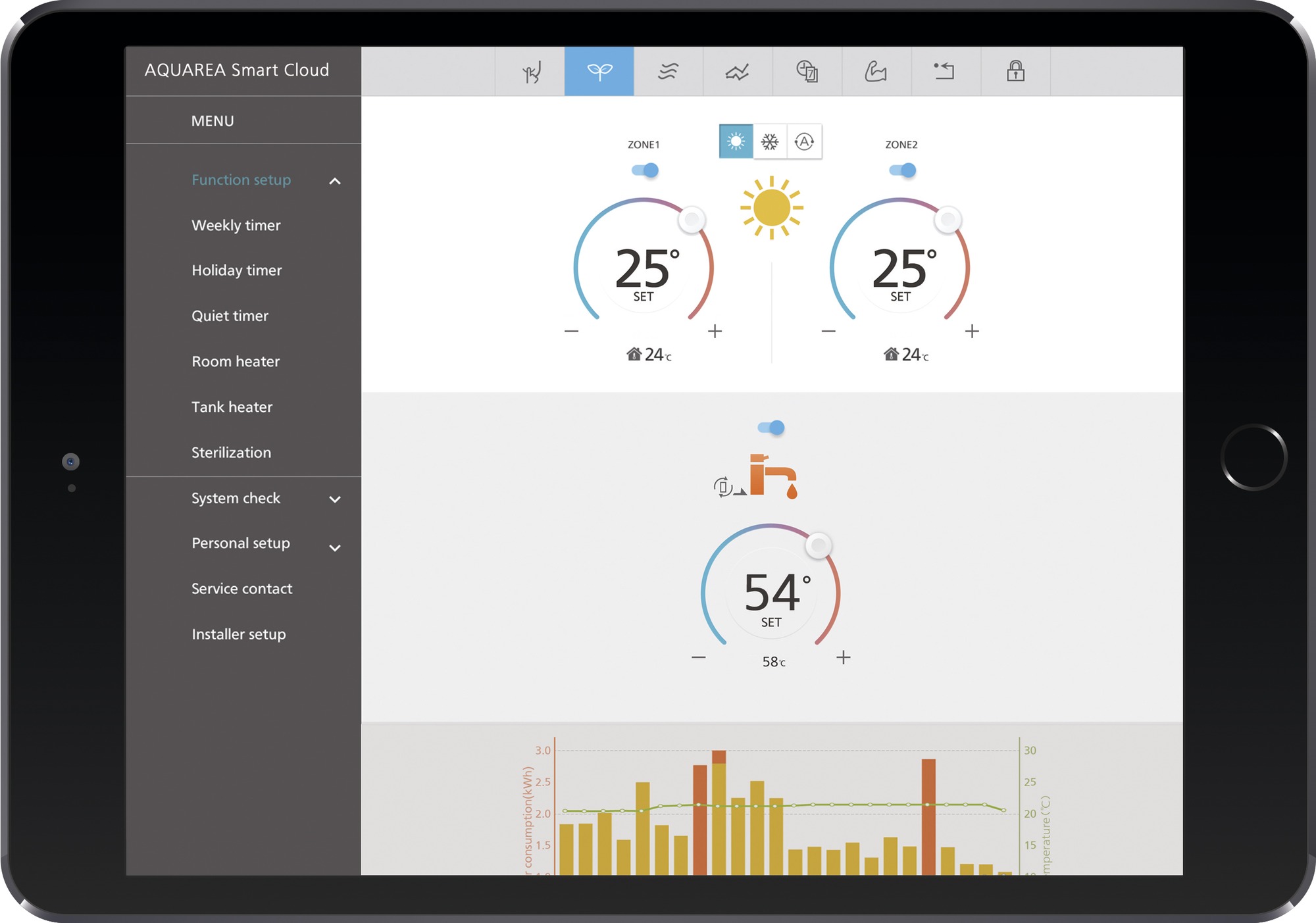This screenshot has width=1316, height=923.
Task: Open Weekly timer
Action: click(236, 225)
